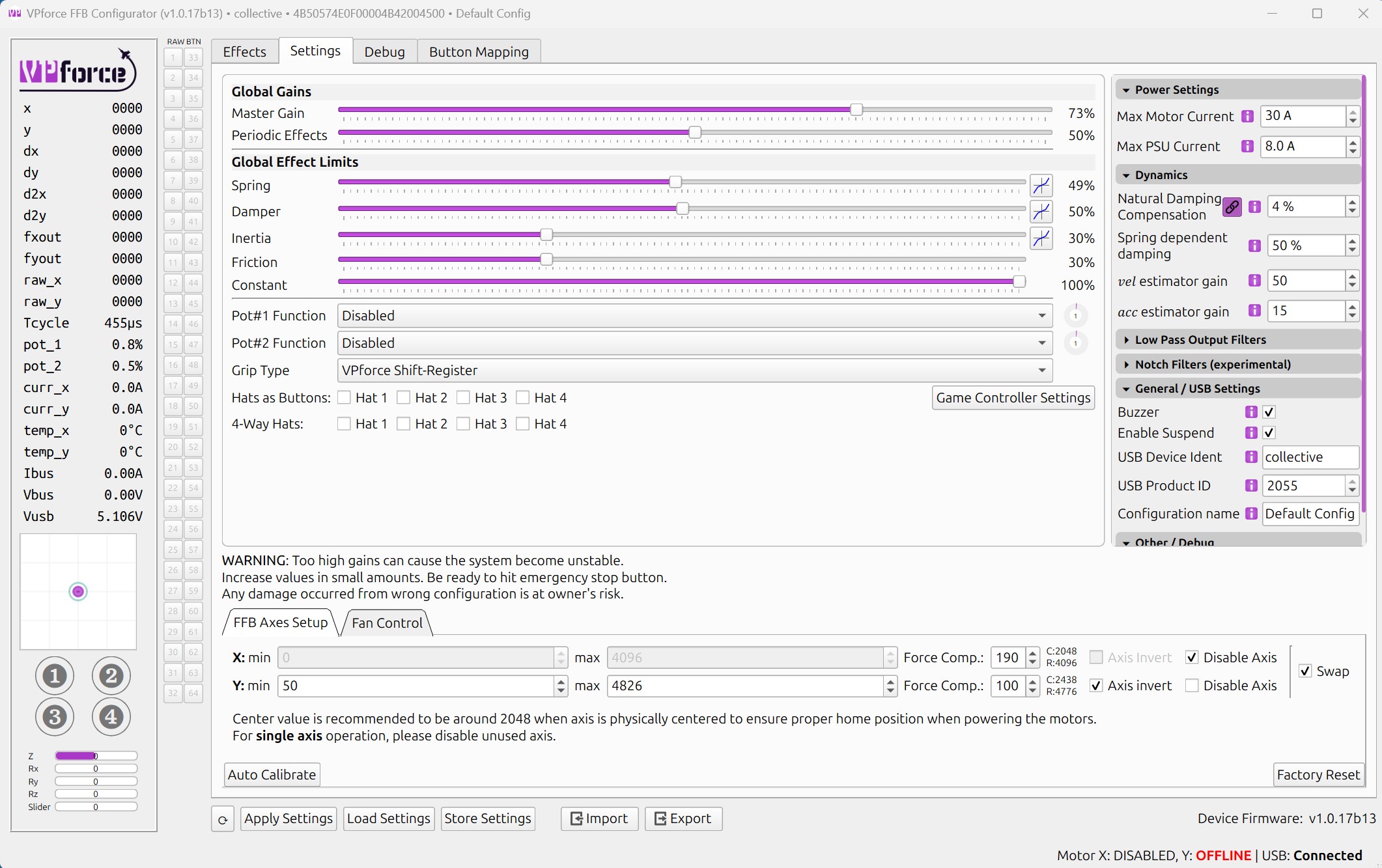Click the refresh icon beside Apply Settings

click(x=223, y=819)
